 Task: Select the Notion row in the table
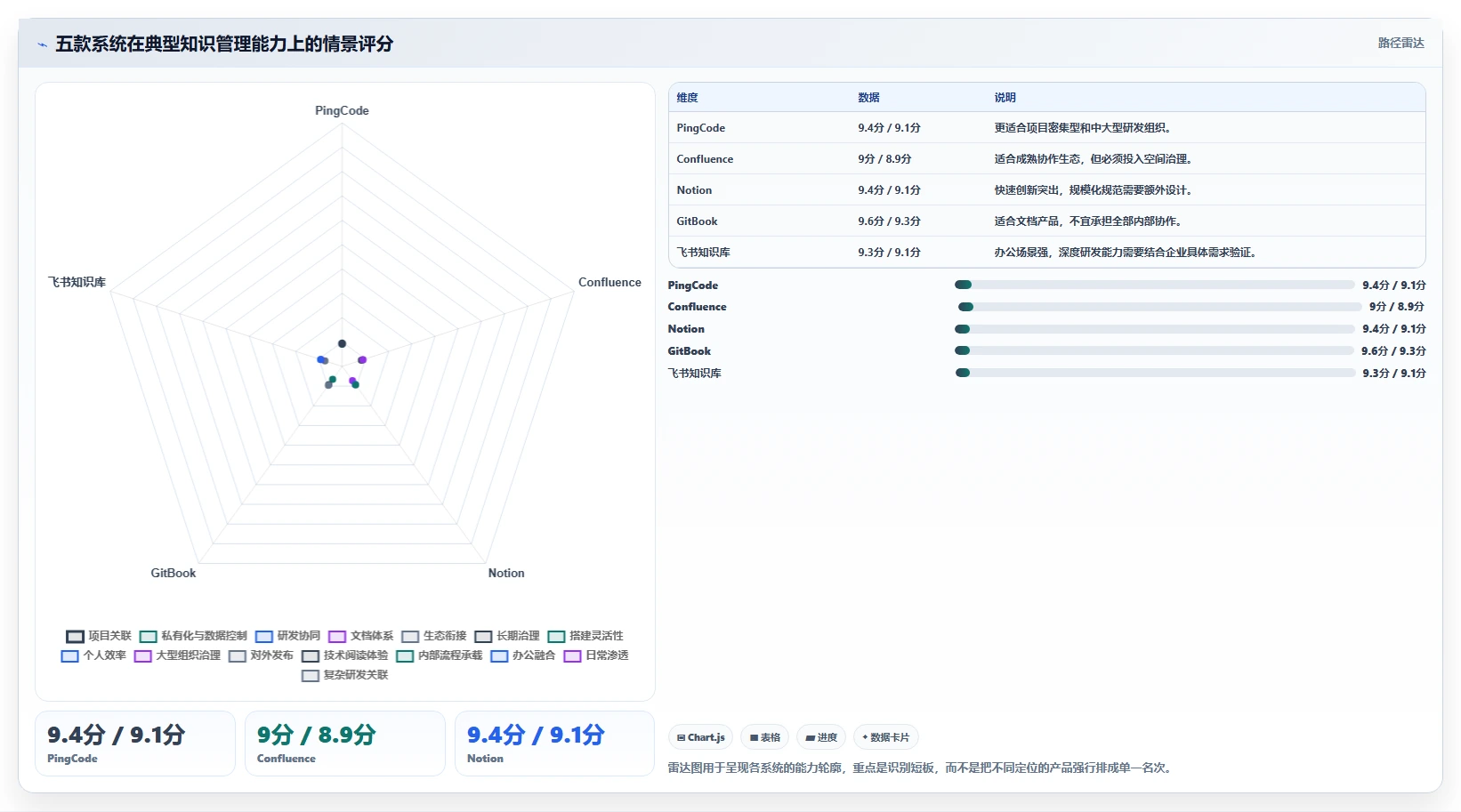(1046, 190)
